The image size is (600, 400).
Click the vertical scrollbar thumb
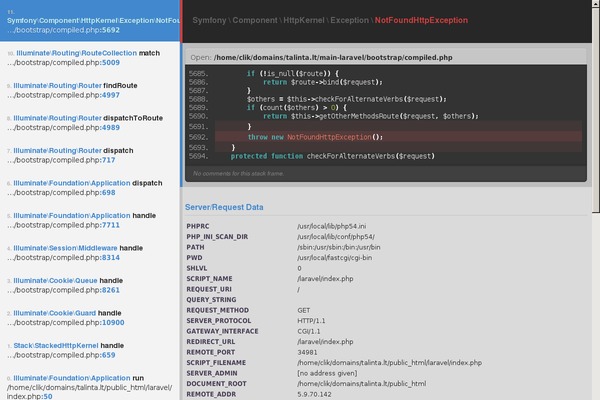pyautogui.click(x=596, y=111)
